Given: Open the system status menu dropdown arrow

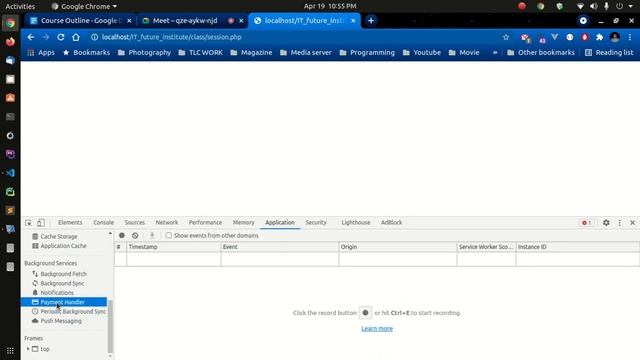Looking at the screenshot, I should click(631, 6).
